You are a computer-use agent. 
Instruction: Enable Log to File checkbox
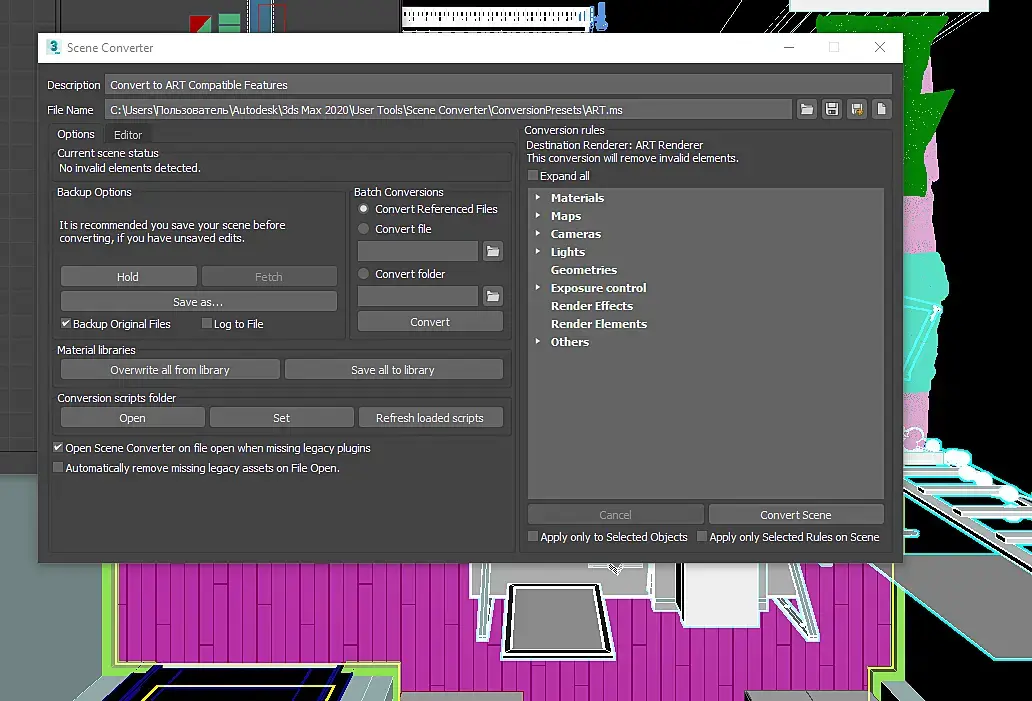point(207,323)
